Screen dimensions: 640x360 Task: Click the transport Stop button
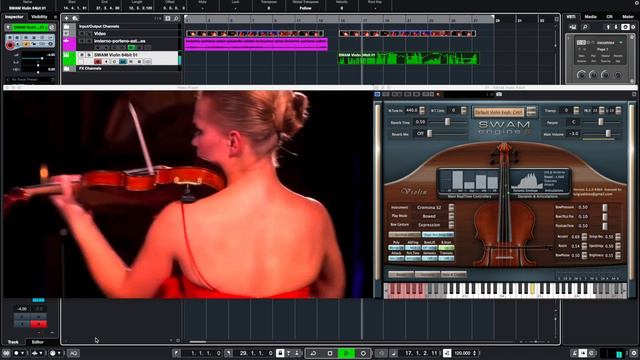pyautogui.click(x=330, y=353)
